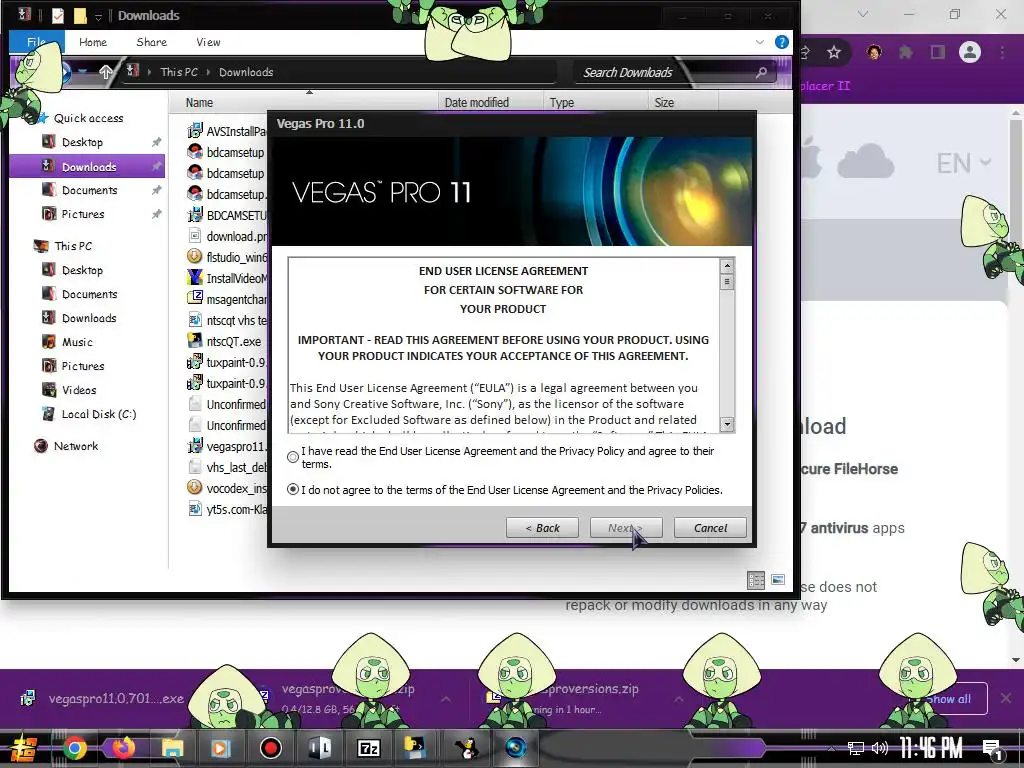Open Local Disk (C:) in navigation pane
1024x768 pixels.
tap(99, 414)
